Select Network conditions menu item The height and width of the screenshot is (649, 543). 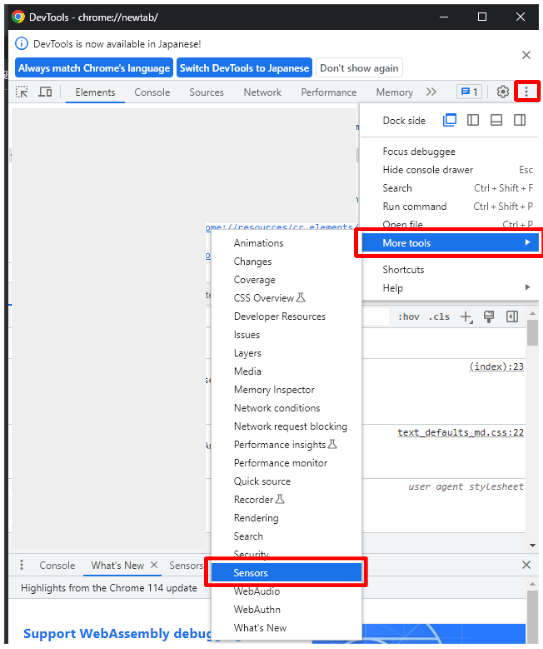[286, 408]
